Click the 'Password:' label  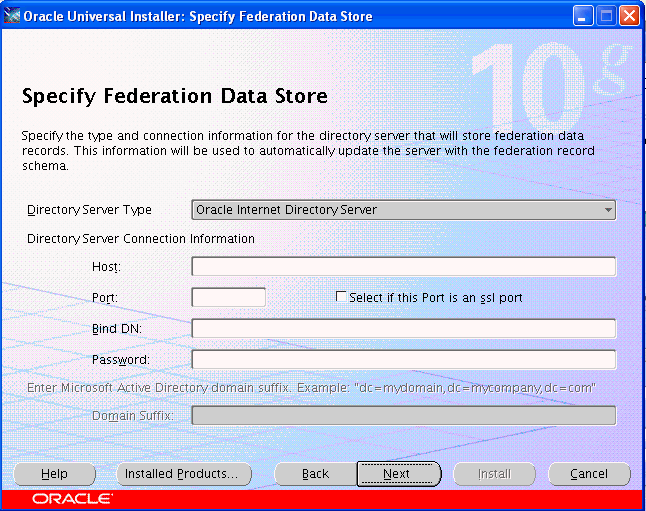tap(121, 360)
